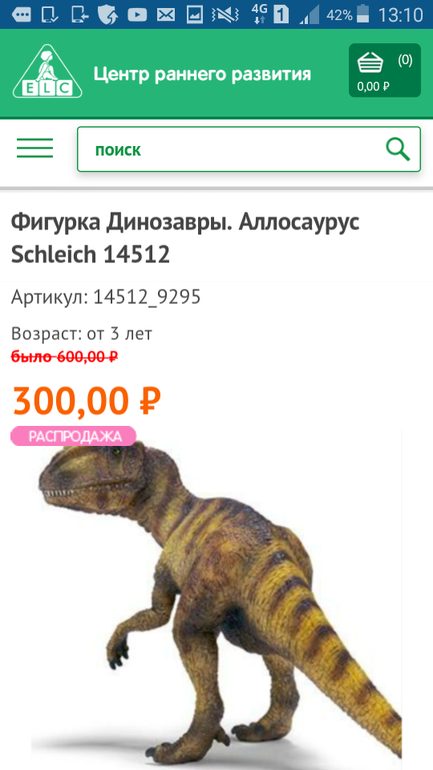Tap the mail notification icon
Screen dimensions: 433x770
(166, 15)
